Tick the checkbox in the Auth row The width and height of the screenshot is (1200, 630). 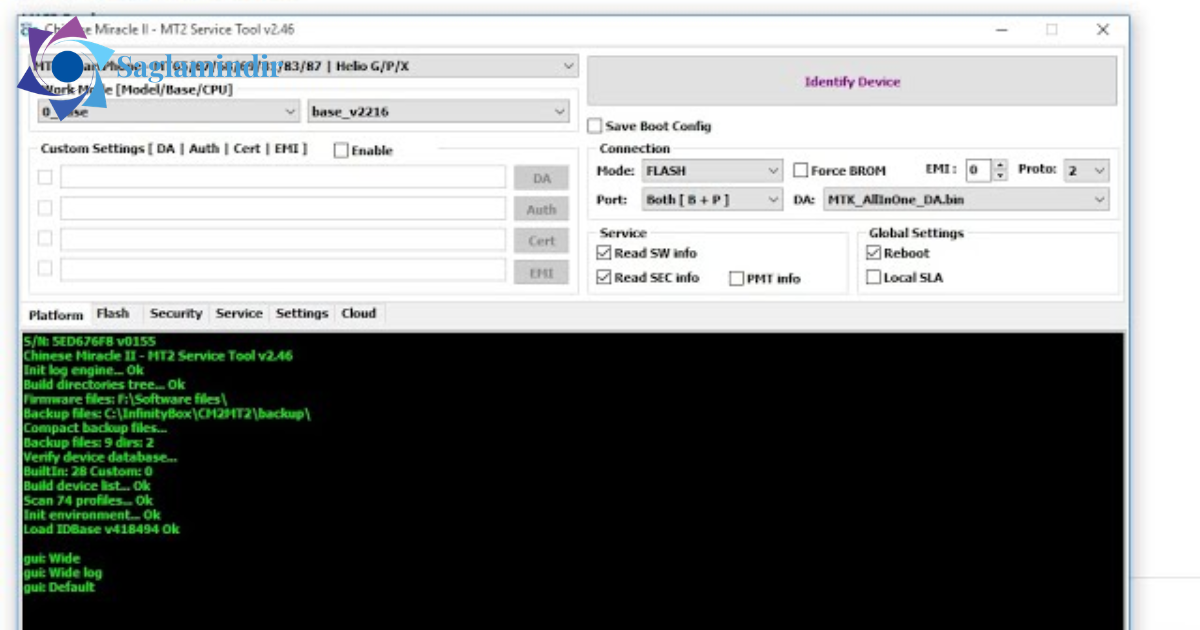click(x=45, y=208)
